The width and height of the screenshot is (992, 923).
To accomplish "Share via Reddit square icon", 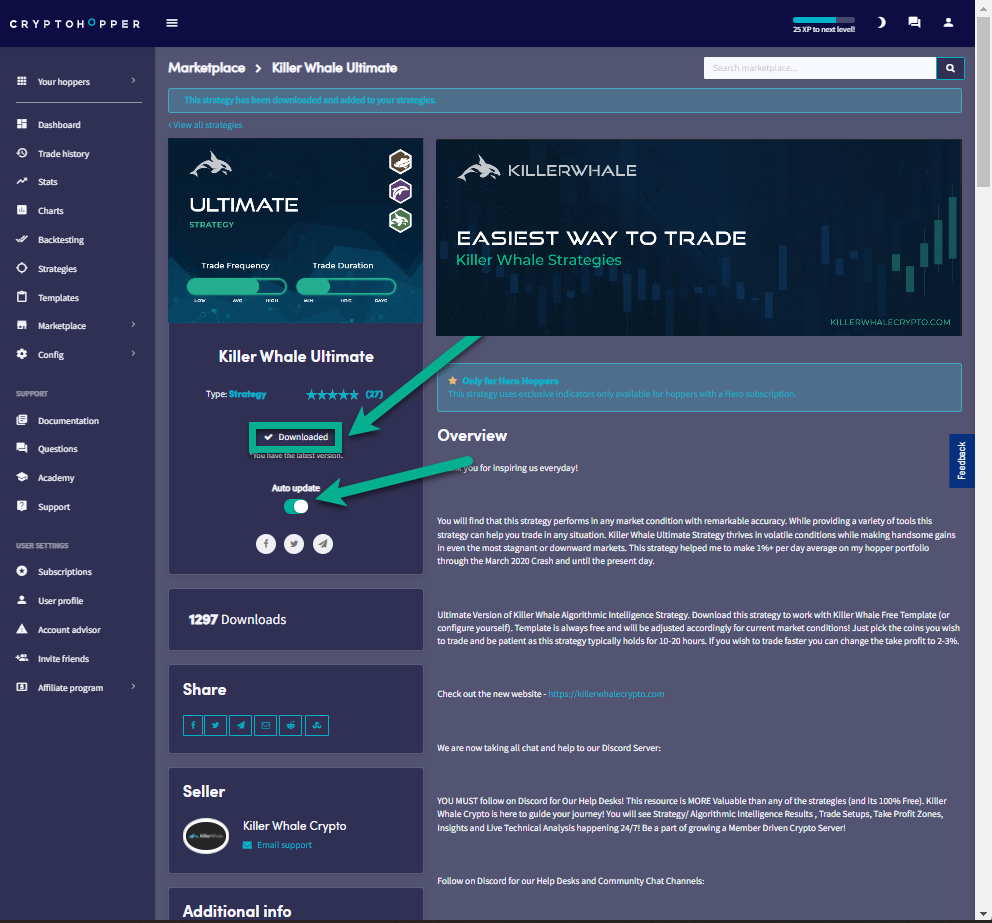I will tap(291, 725).
